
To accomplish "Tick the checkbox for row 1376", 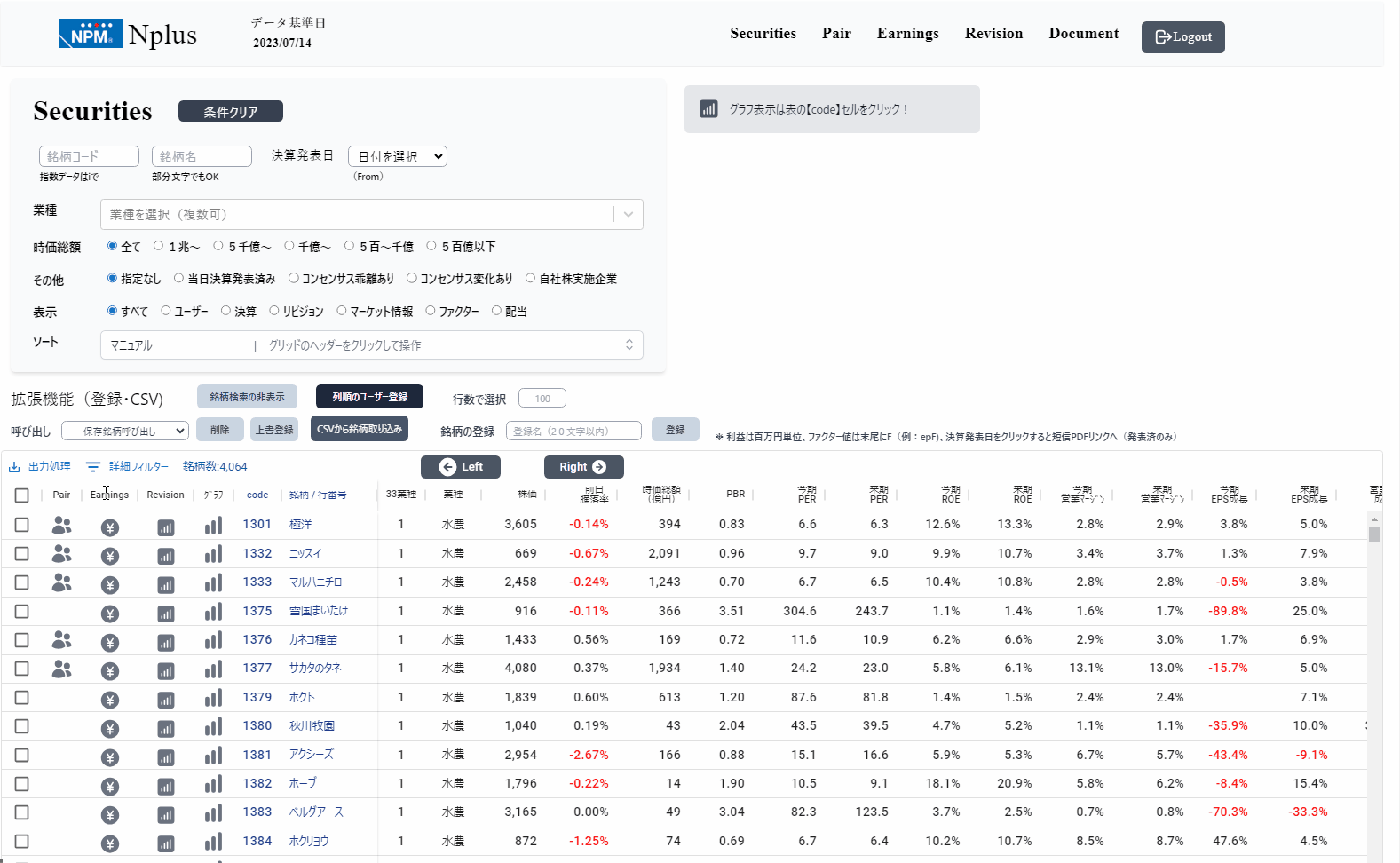I will [22, 640].
